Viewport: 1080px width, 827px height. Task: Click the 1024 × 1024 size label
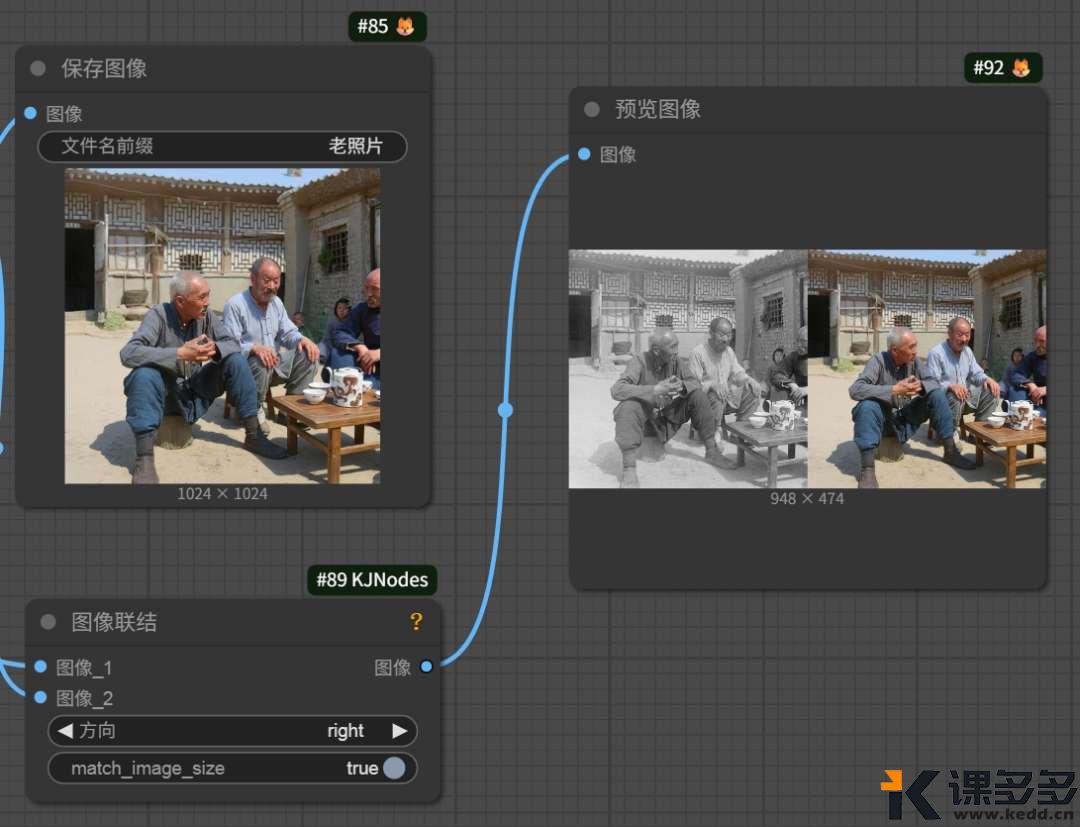pos(222,494)
